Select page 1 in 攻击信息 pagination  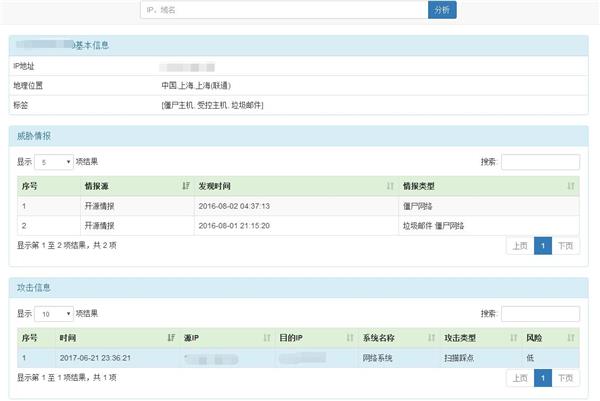(543, 378)
